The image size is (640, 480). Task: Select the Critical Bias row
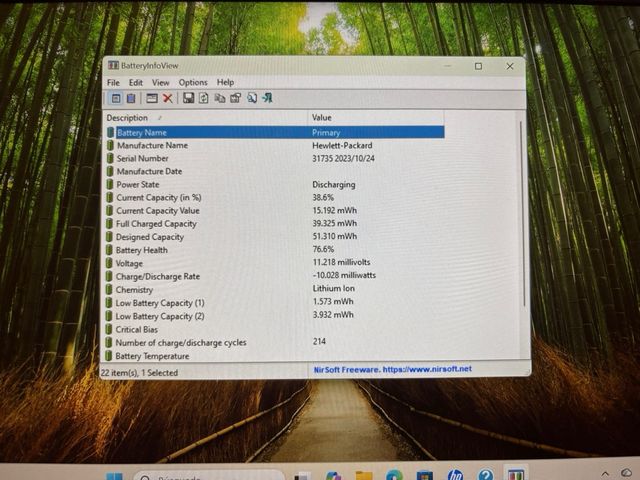[275, 329]
